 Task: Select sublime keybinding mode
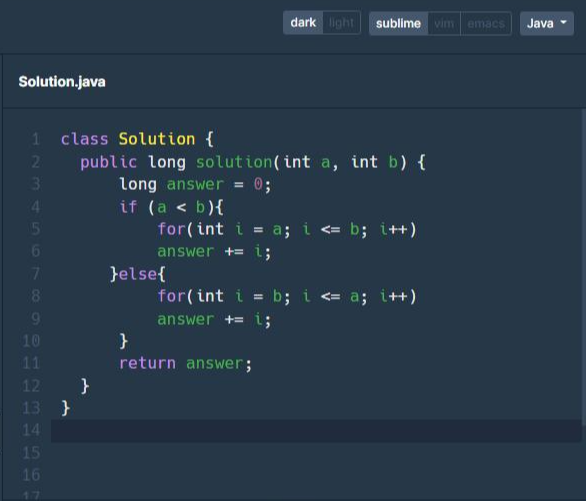point(398,24)
